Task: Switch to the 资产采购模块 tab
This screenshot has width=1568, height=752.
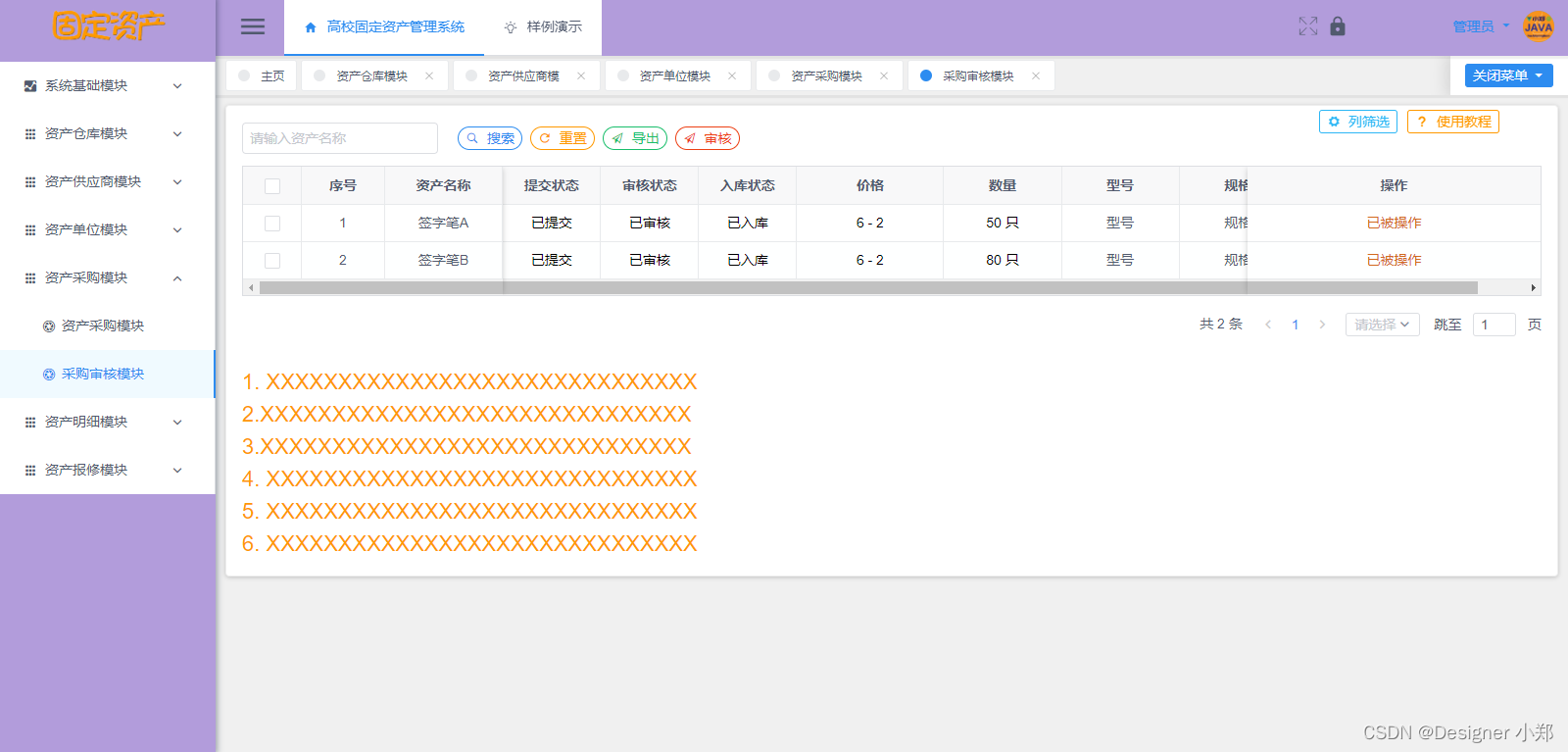Action: pyautogui.click(x=827, y=75)
